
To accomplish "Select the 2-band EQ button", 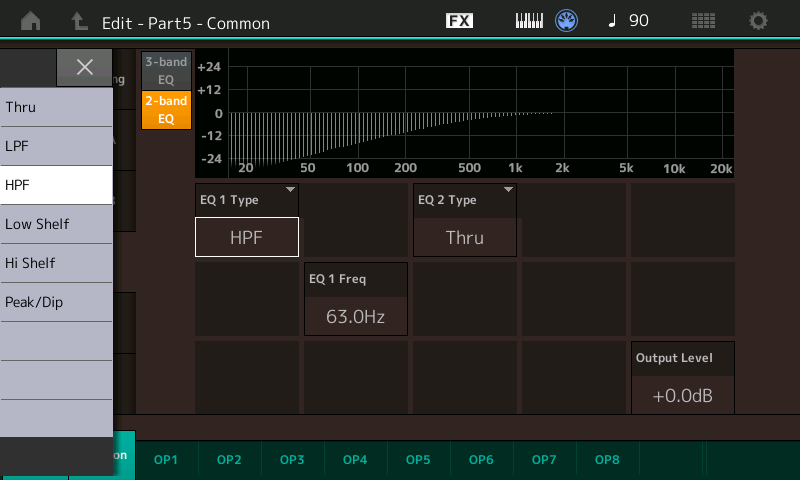I will 166,109.
